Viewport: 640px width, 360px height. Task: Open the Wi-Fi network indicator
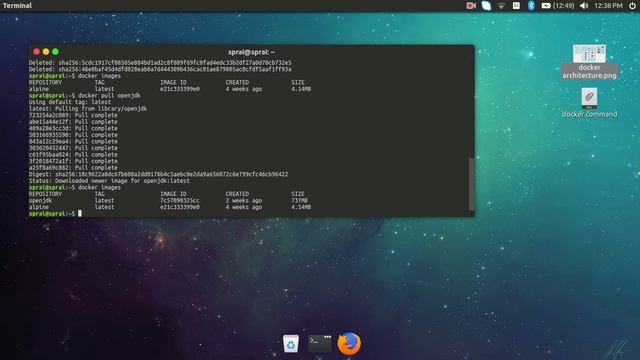point(501,6)
